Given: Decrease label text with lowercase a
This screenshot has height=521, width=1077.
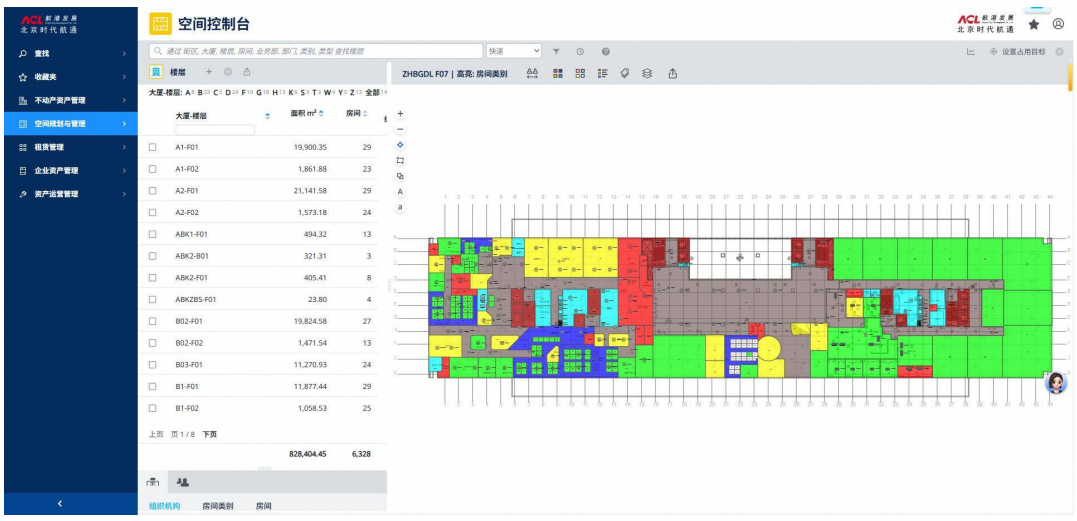Looking at the screenshot, I should click(x=401, y=207).
